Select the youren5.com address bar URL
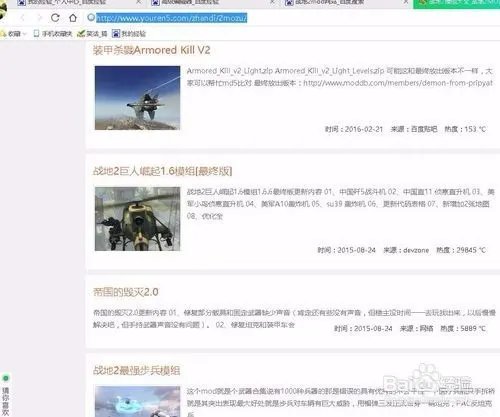 [172, 18]
